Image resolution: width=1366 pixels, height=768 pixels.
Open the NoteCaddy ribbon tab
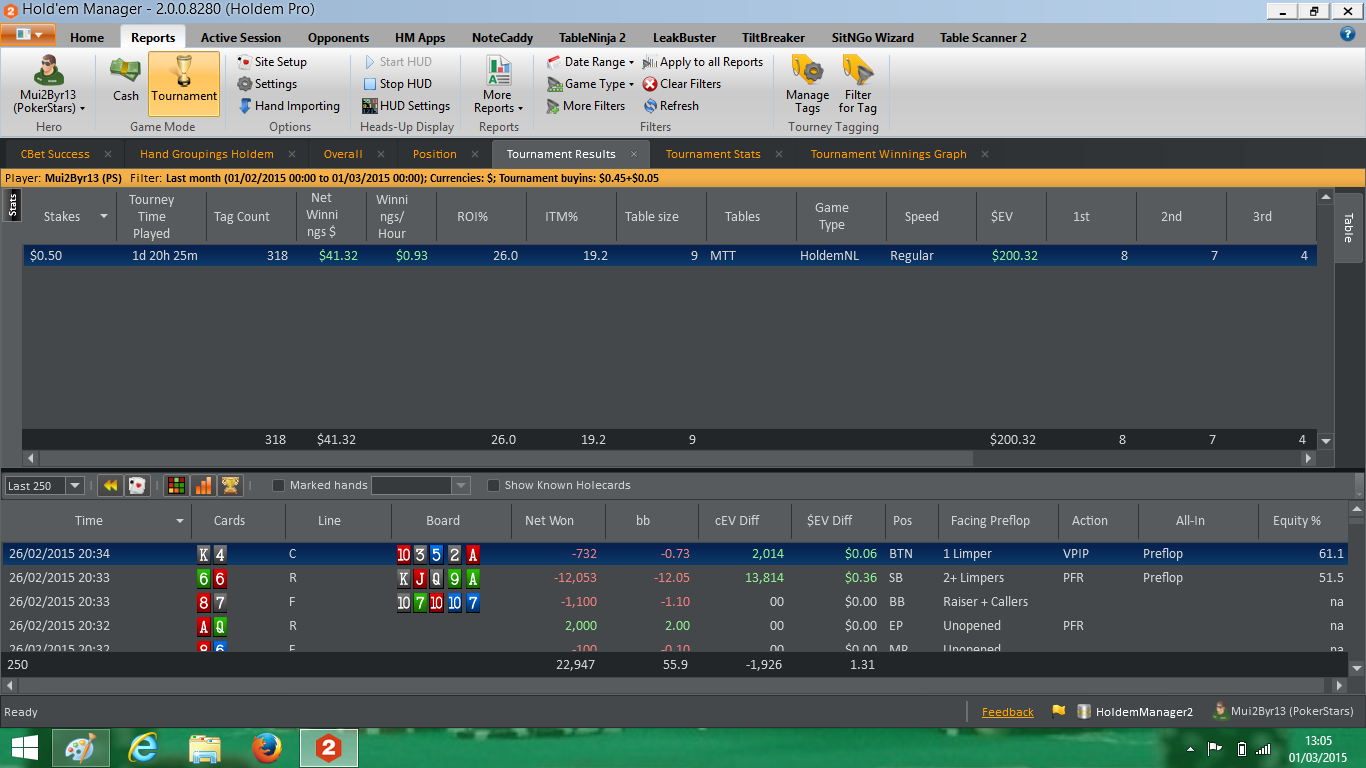pos(502,38)
